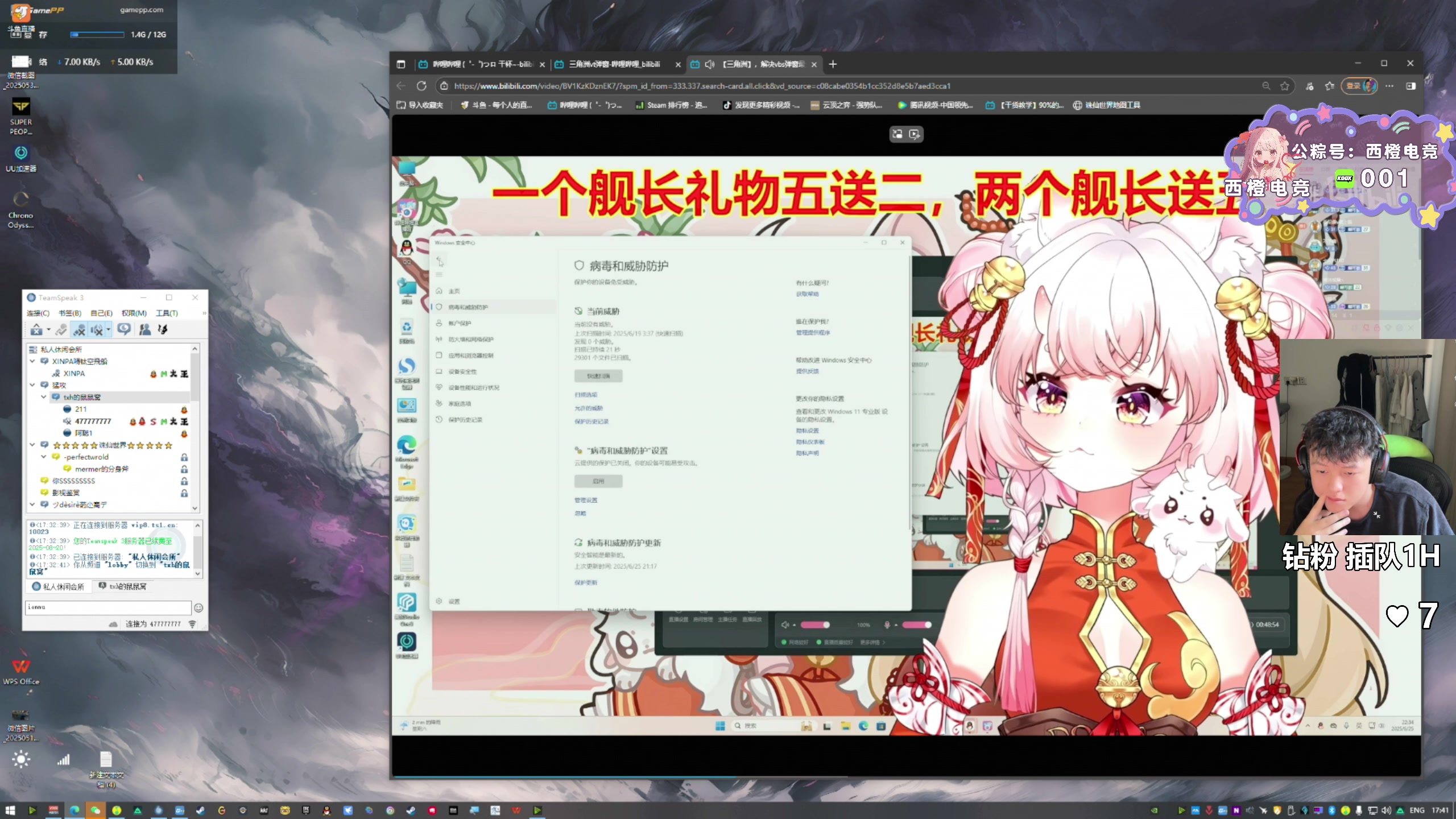
Task: Click TeamSpeak cloud sync status icon
Action: point(113,624)
